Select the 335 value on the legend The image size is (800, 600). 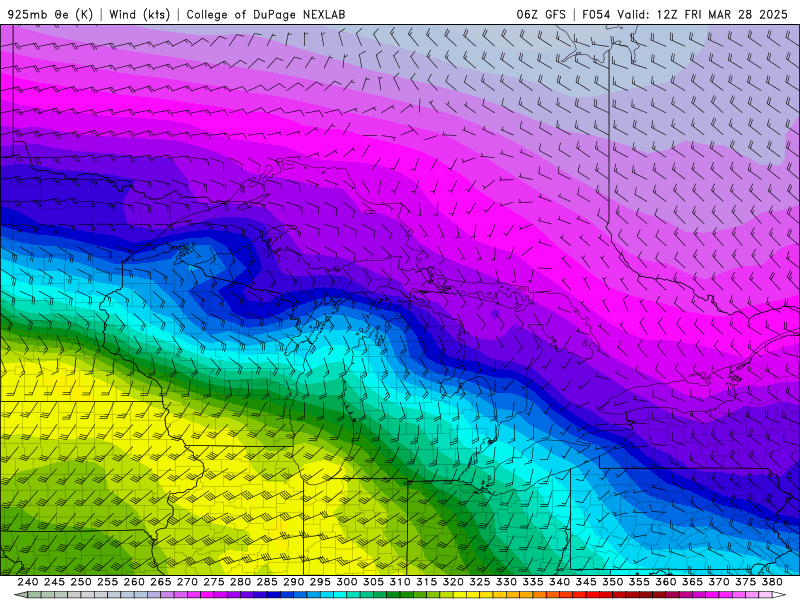point(533,582)
